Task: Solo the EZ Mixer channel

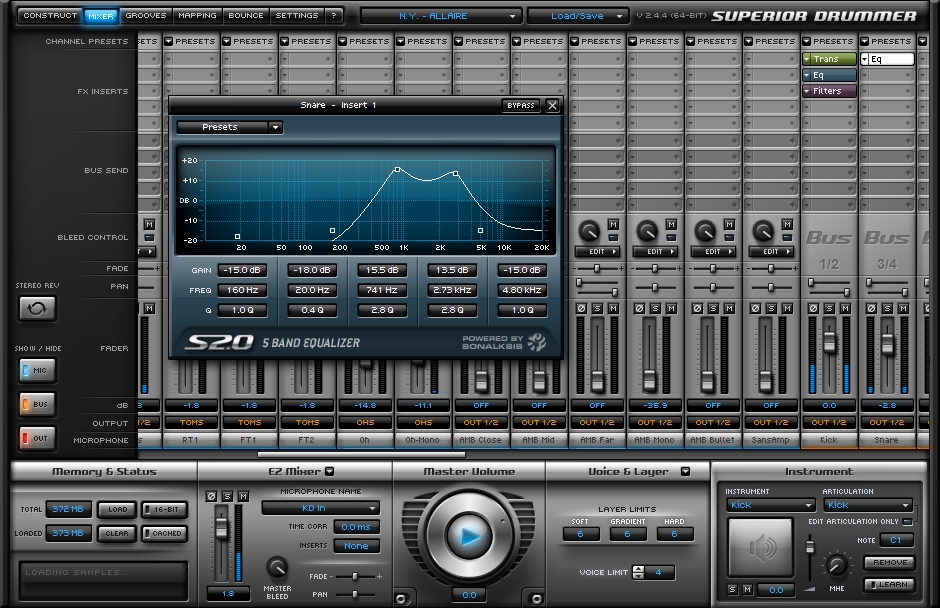Action: [x=227, y=496]
